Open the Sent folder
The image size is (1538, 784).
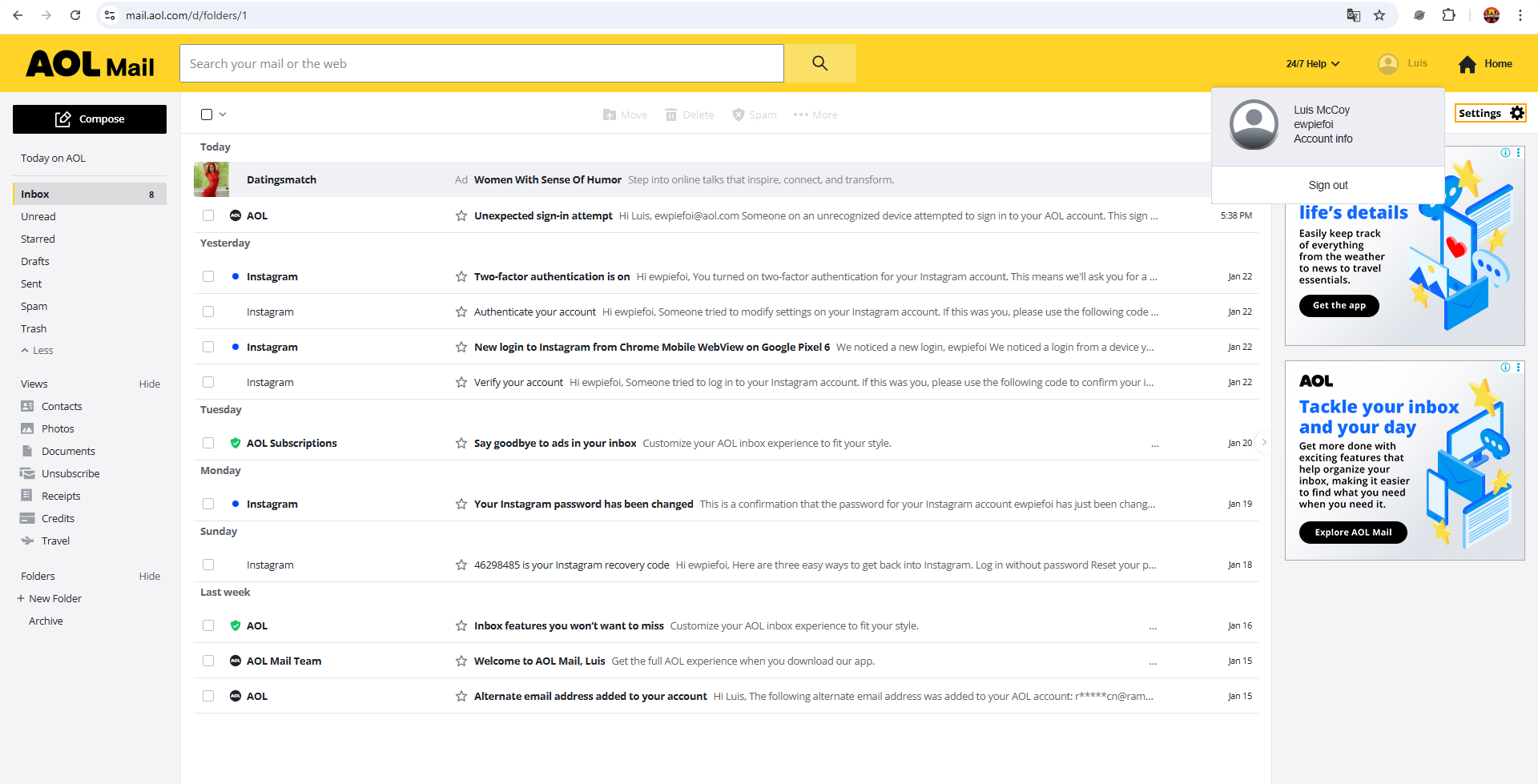[31, 284]
